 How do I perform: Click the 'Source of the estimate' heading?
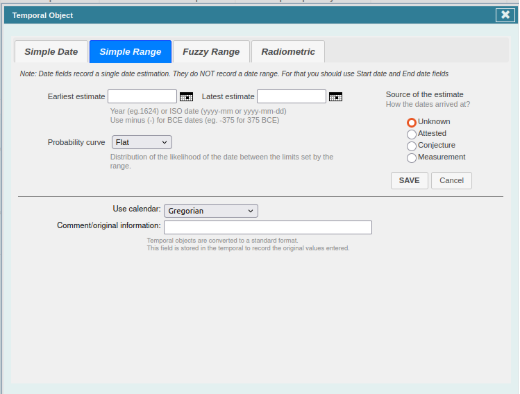point(425,94)
